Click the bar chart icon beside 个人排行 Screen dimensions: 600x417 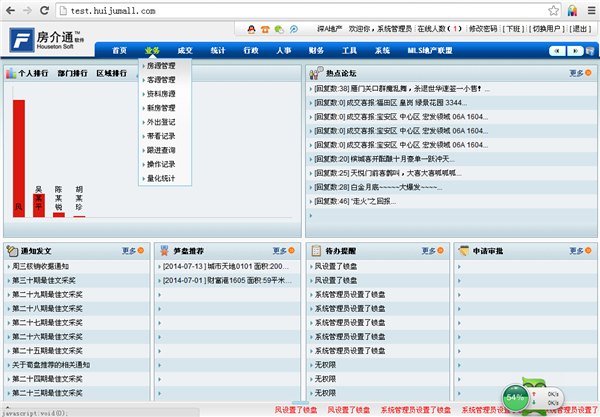pos(11,73)
